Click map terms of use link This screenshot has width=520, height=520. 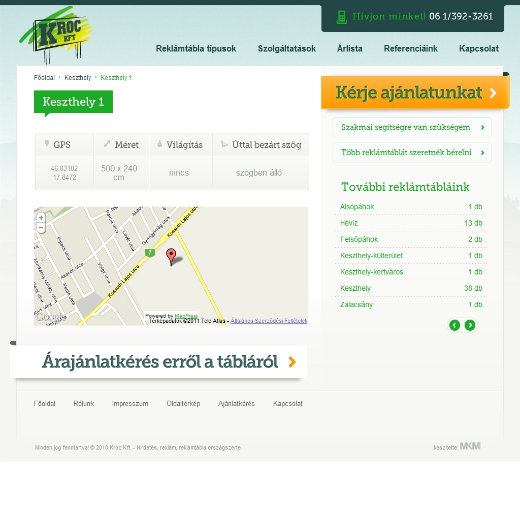tap(269, 321)
